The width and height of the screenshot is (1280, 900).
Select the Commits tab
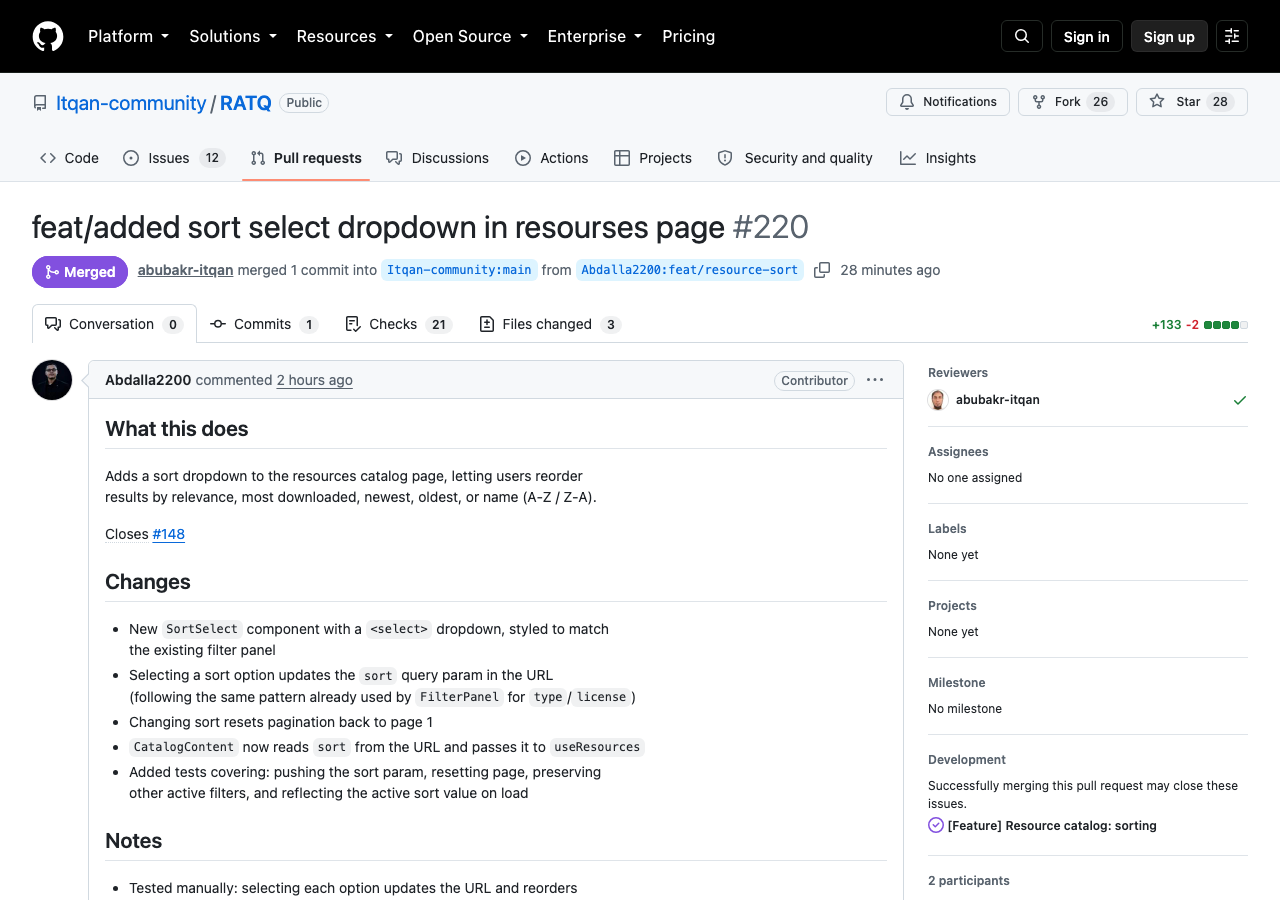pos(264,324)
